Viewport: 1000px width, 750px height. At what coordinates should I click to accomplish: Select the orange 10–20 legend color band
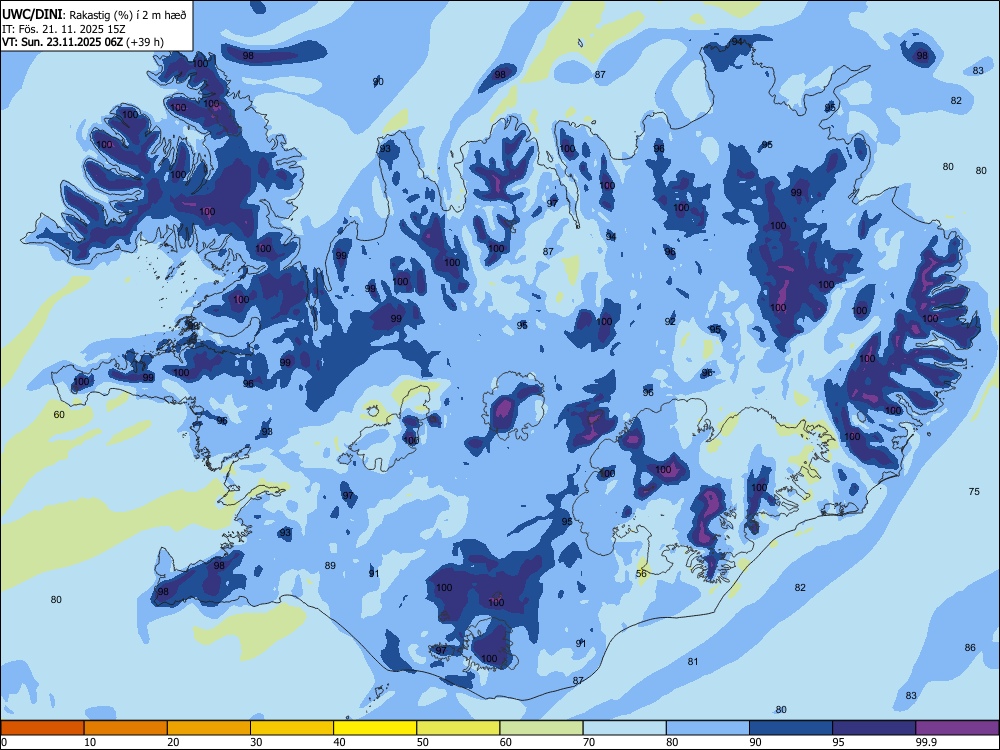(126, 728)
